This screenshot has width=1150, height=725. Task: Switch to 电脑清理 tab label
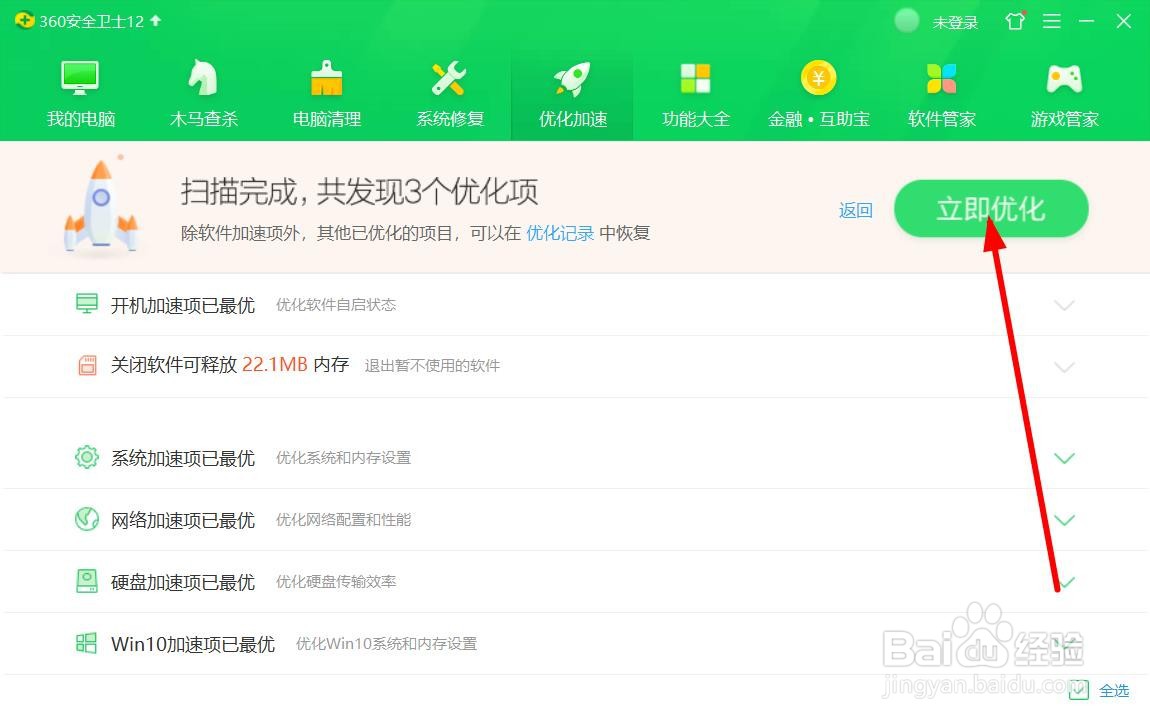(x=327, y=119)
